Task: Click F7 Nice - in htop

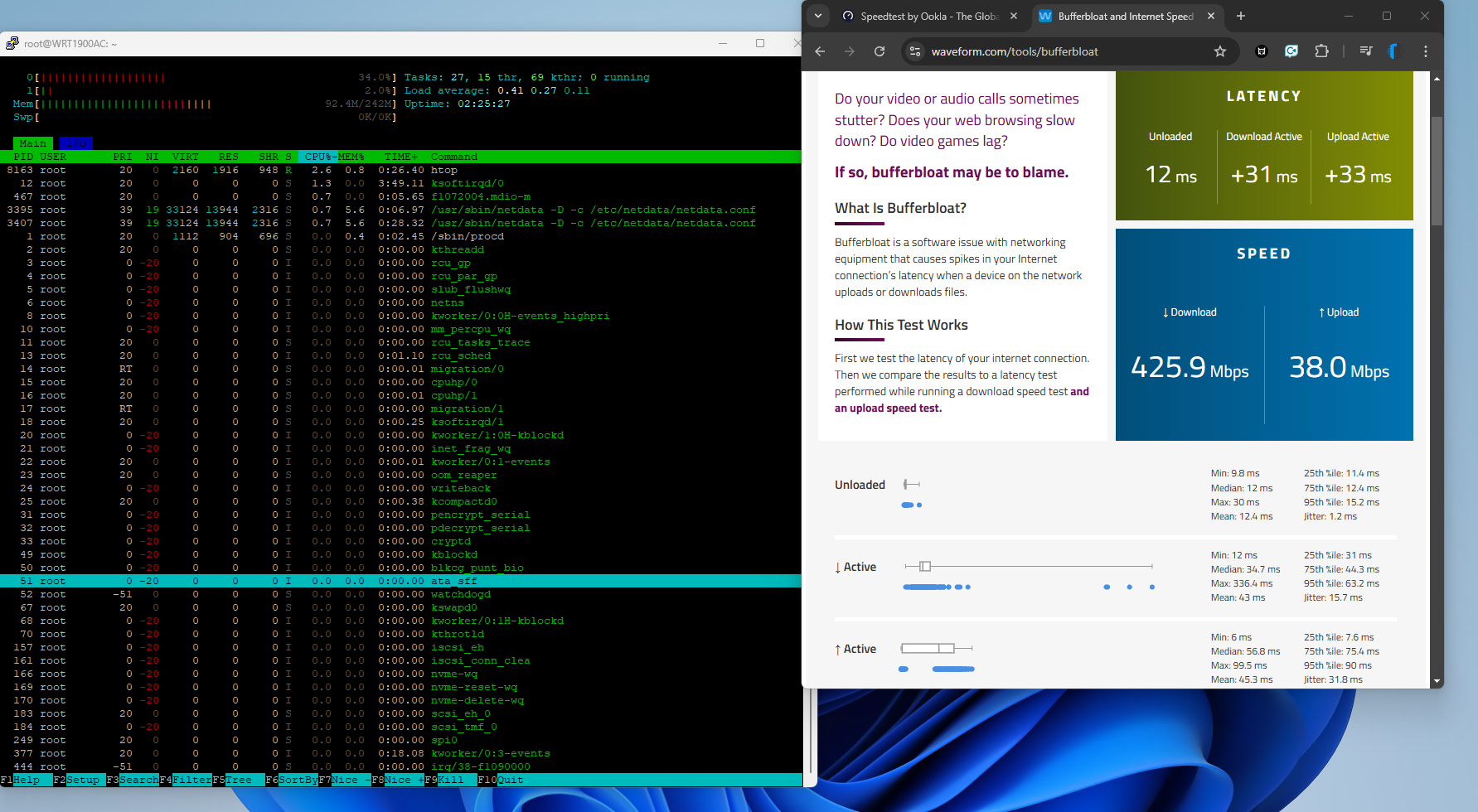Action: pos(345,780)
